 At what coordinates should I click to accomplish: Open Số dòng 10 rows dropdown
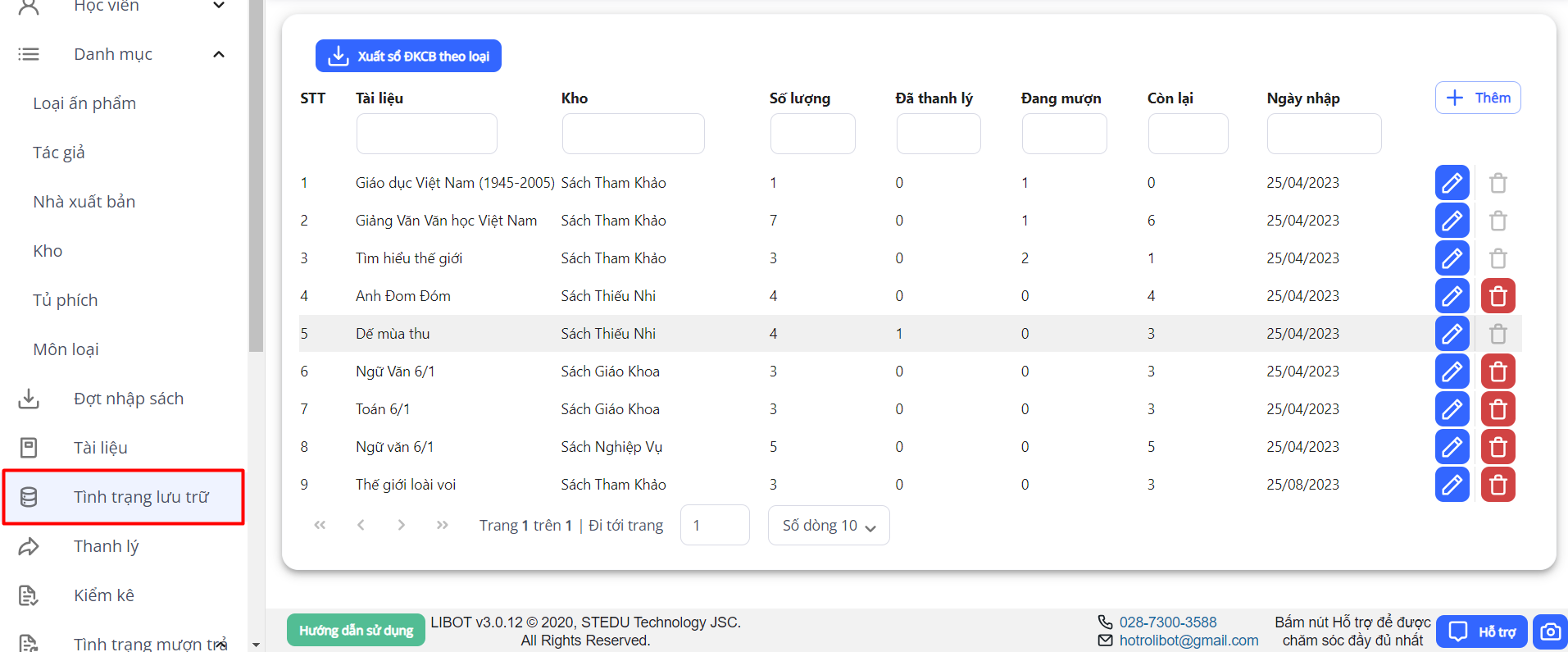coord(828,526)
